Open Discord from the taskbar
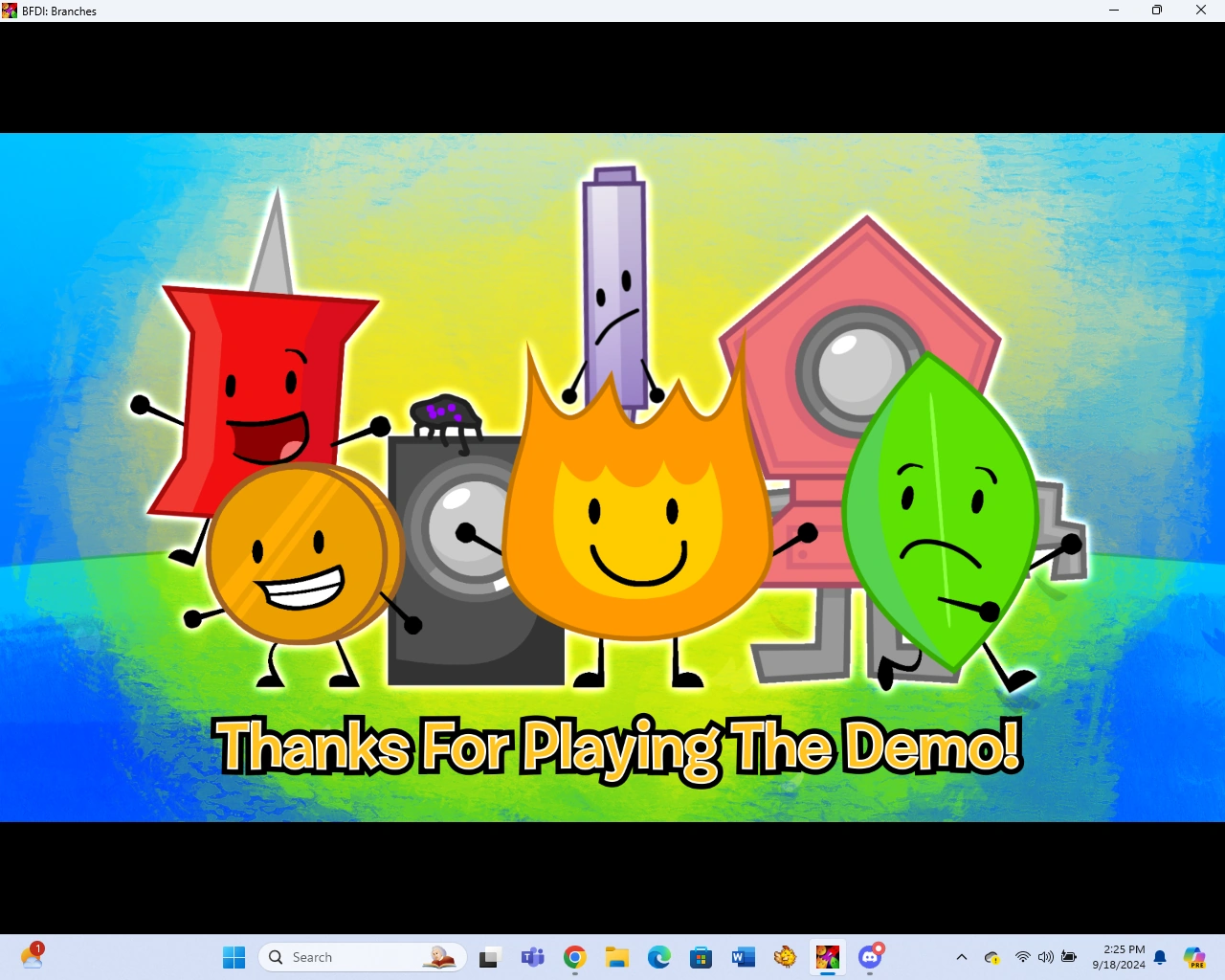Screen dimensions: 1225x980 [869, 956]
